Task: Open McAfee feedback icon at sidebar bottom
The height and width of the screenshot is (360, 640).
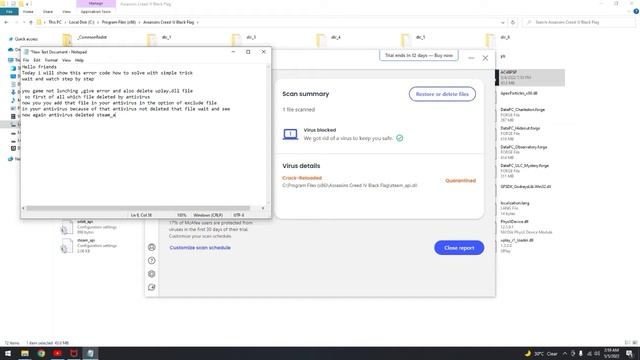Action: [x=151, y=287]
